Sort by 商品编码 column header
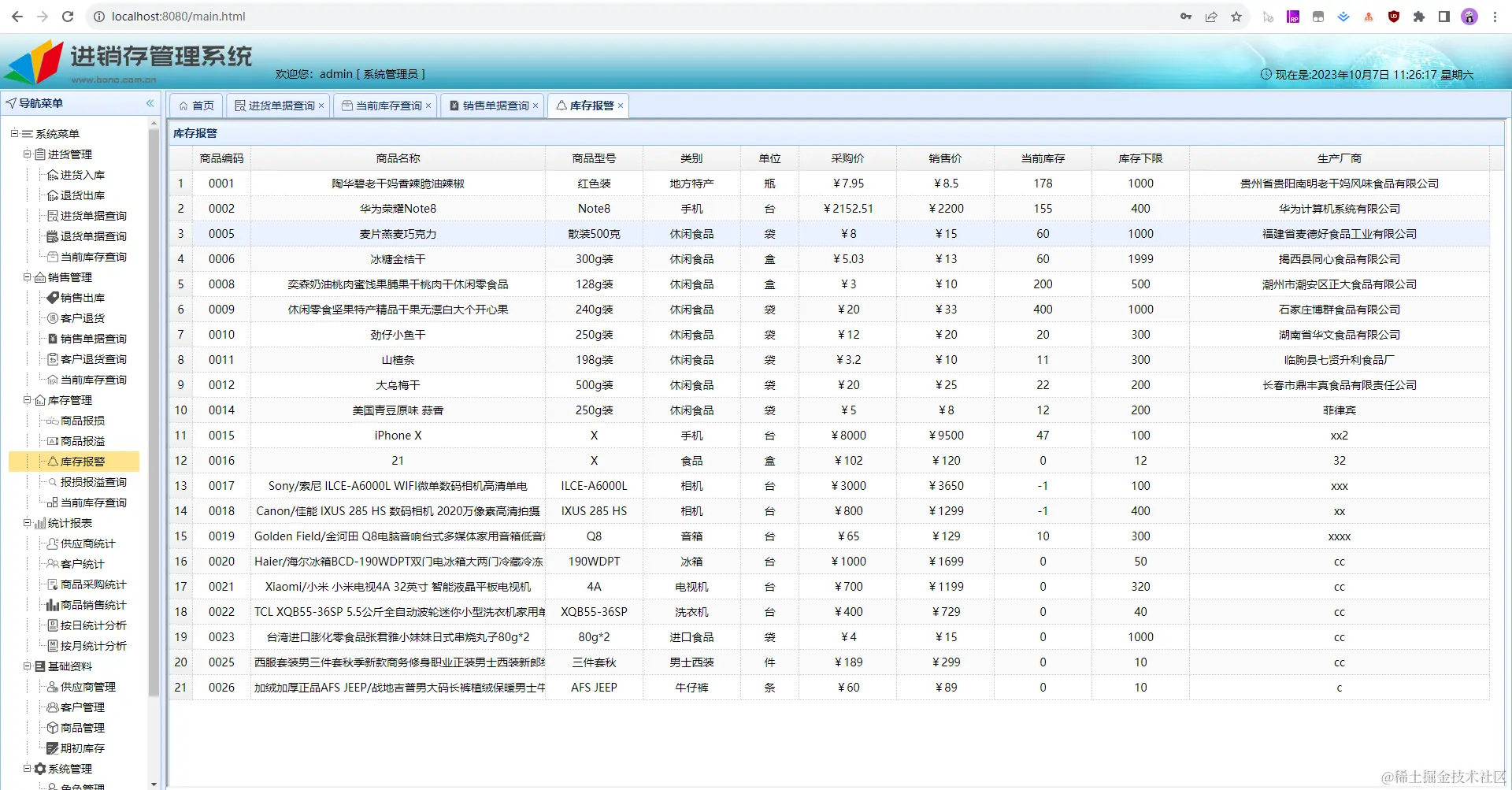Image resolution: width=1512 pixels, height=790 pixels. point(222,158)
